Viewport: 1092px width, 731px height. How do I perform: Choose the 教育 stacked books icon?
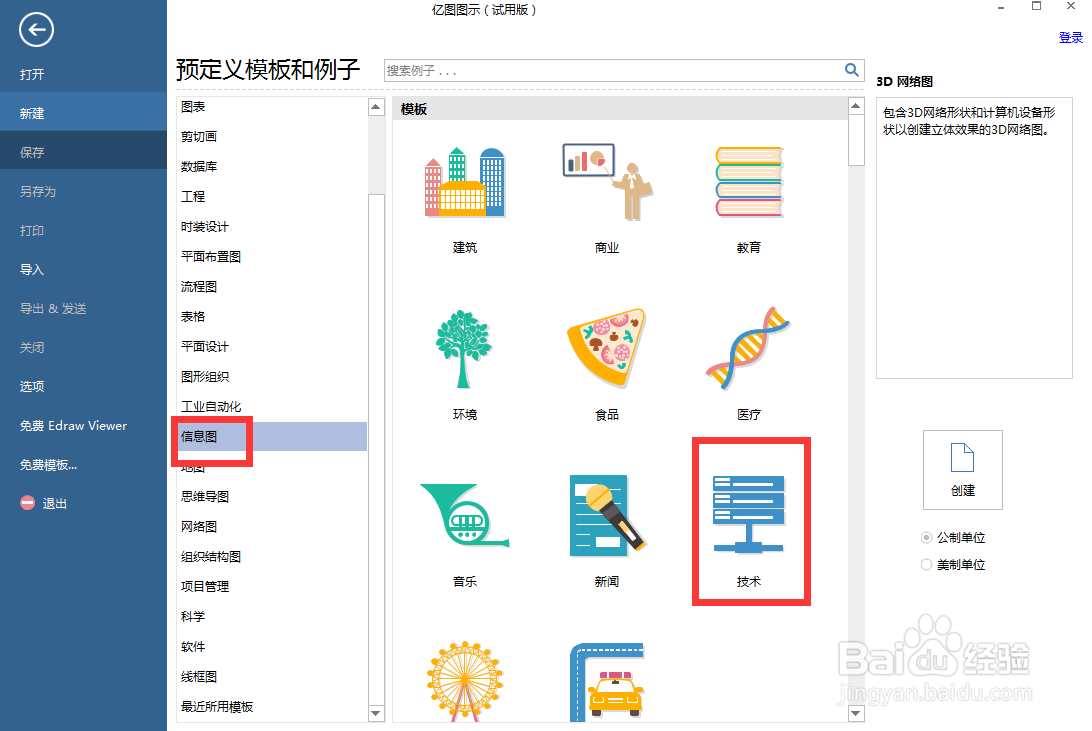tap(749, 182)
